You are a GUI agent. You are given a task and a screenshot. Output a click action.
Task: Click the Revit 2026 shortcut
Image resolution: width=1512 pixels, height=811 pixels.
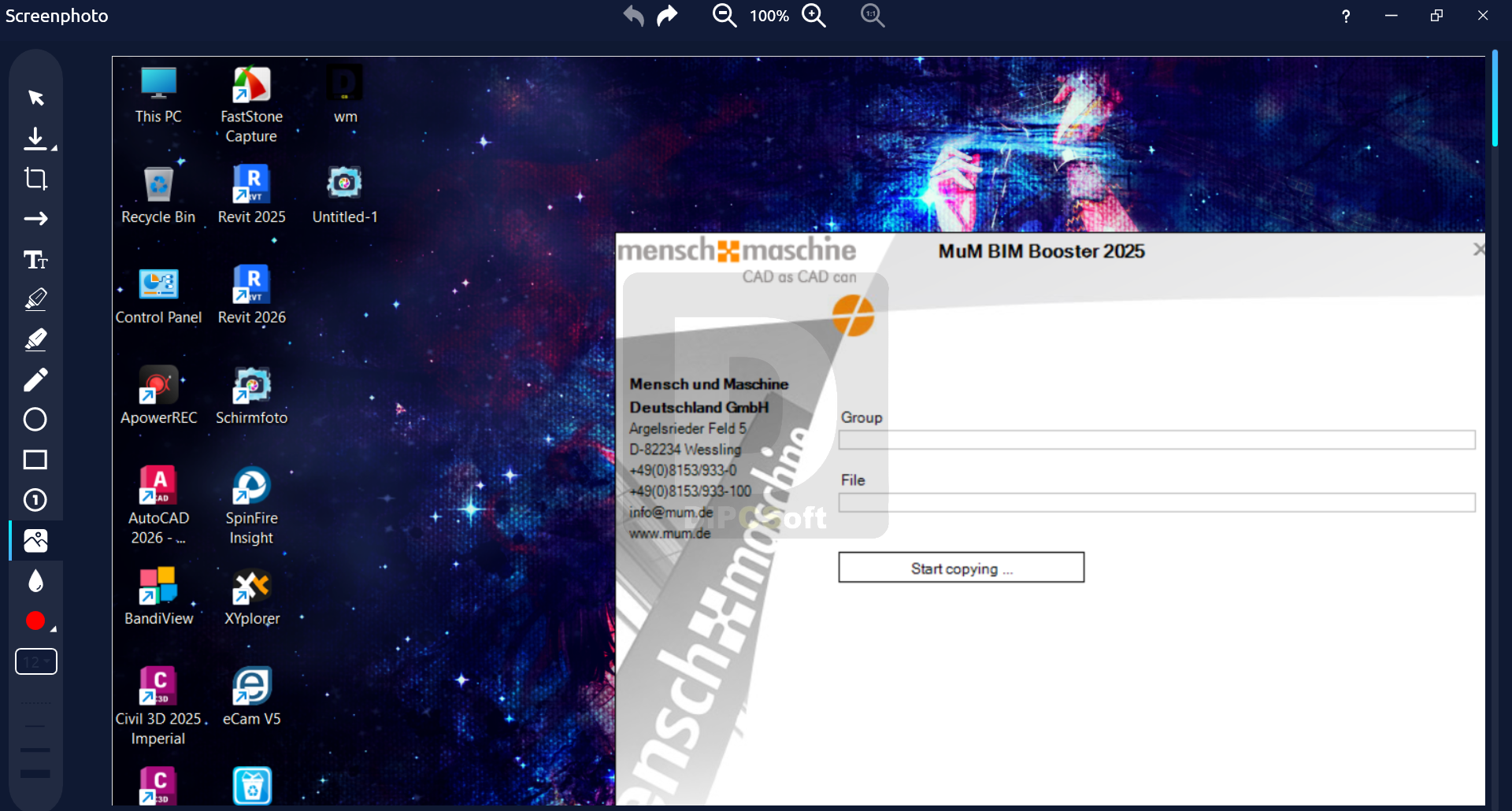[x=251, y=296]
